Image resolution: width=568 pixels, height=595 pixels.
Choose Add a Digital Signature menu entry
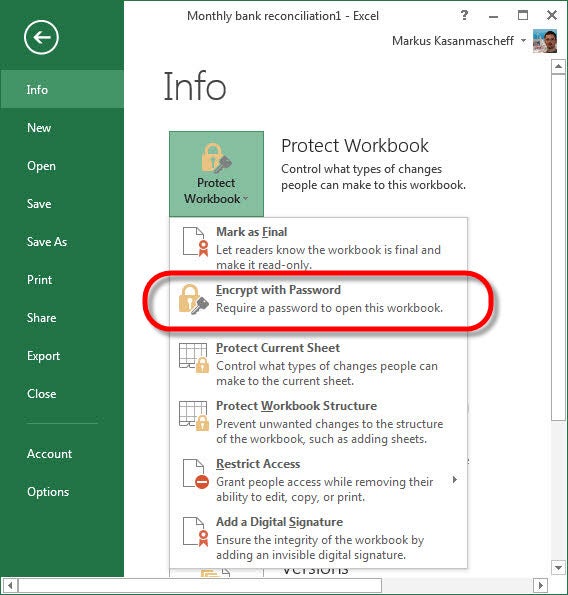(318, 537)
